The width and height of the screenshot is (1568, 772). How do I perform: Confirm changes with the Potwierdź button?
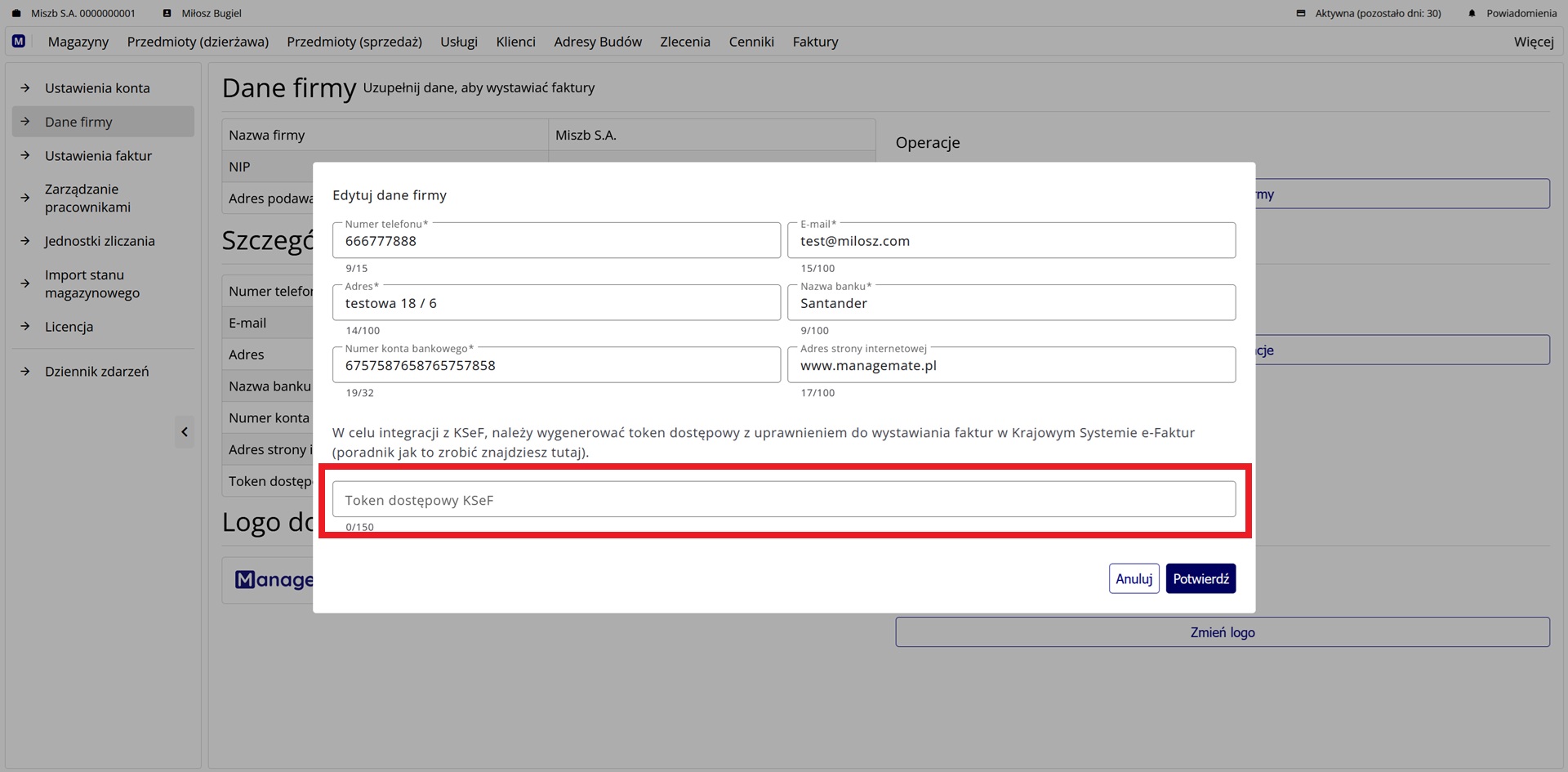[x=1200, y=578]
